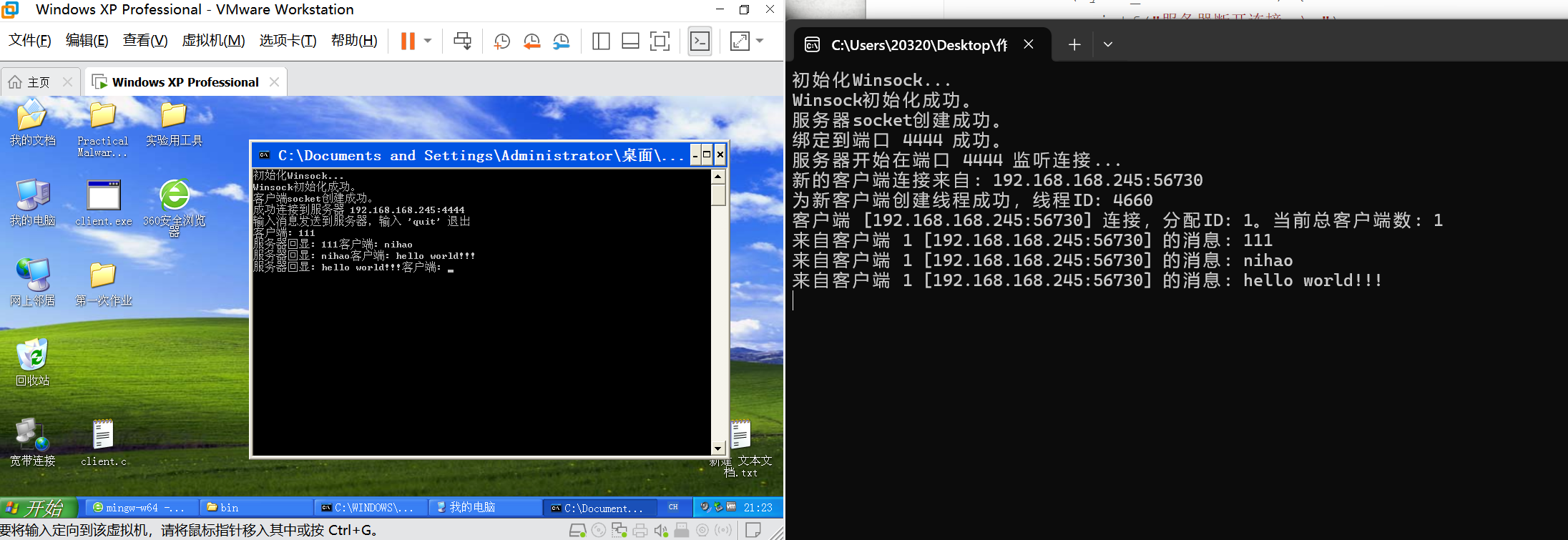The image size is (1568, 540).
Task: Switch to the C:\Document taskbar item
Action: tap(599, 508)
